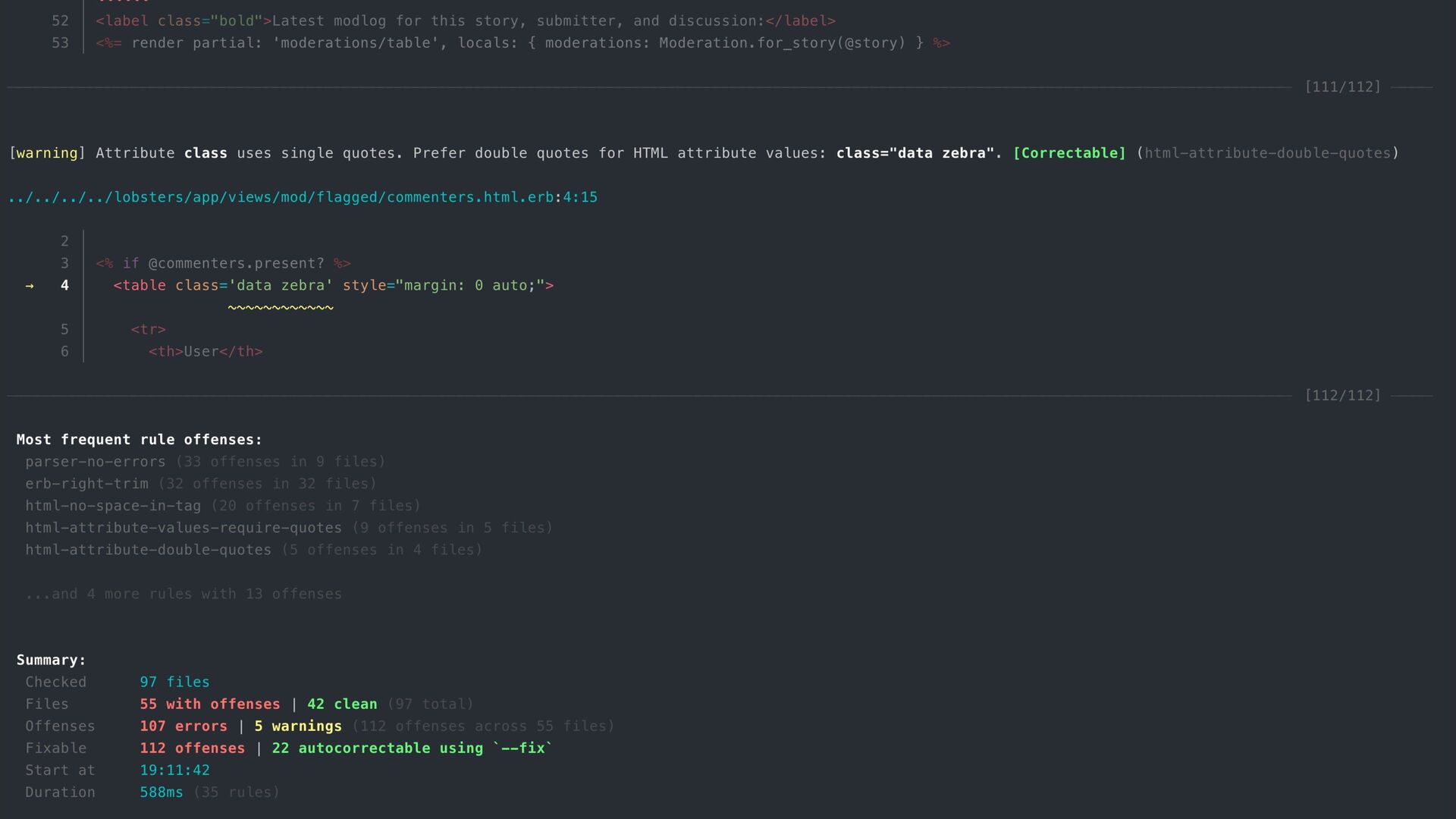The image size is (1456, 819).
Task: Click line 53 render partial code
Action: (x=523, y=43)
